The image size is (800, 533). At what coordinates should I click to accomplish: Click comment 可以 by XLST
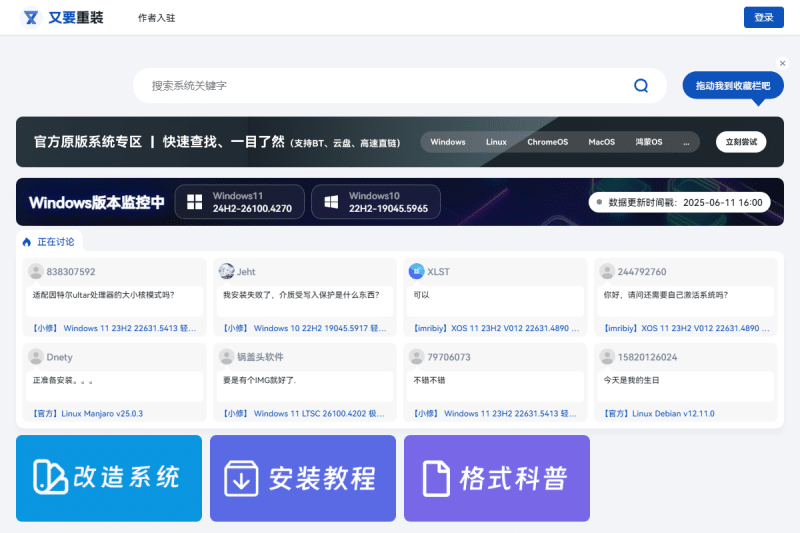[421, 295]
